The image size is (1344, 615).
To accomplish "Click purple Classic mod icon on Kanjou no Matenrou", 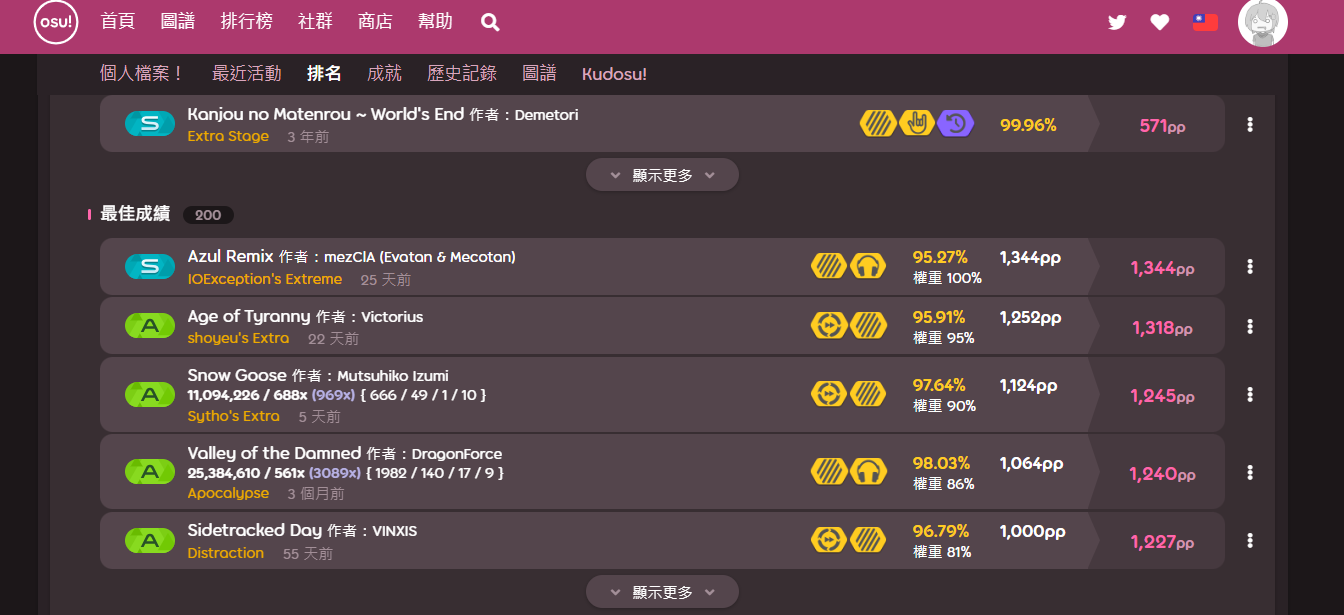I will (956, 124).
